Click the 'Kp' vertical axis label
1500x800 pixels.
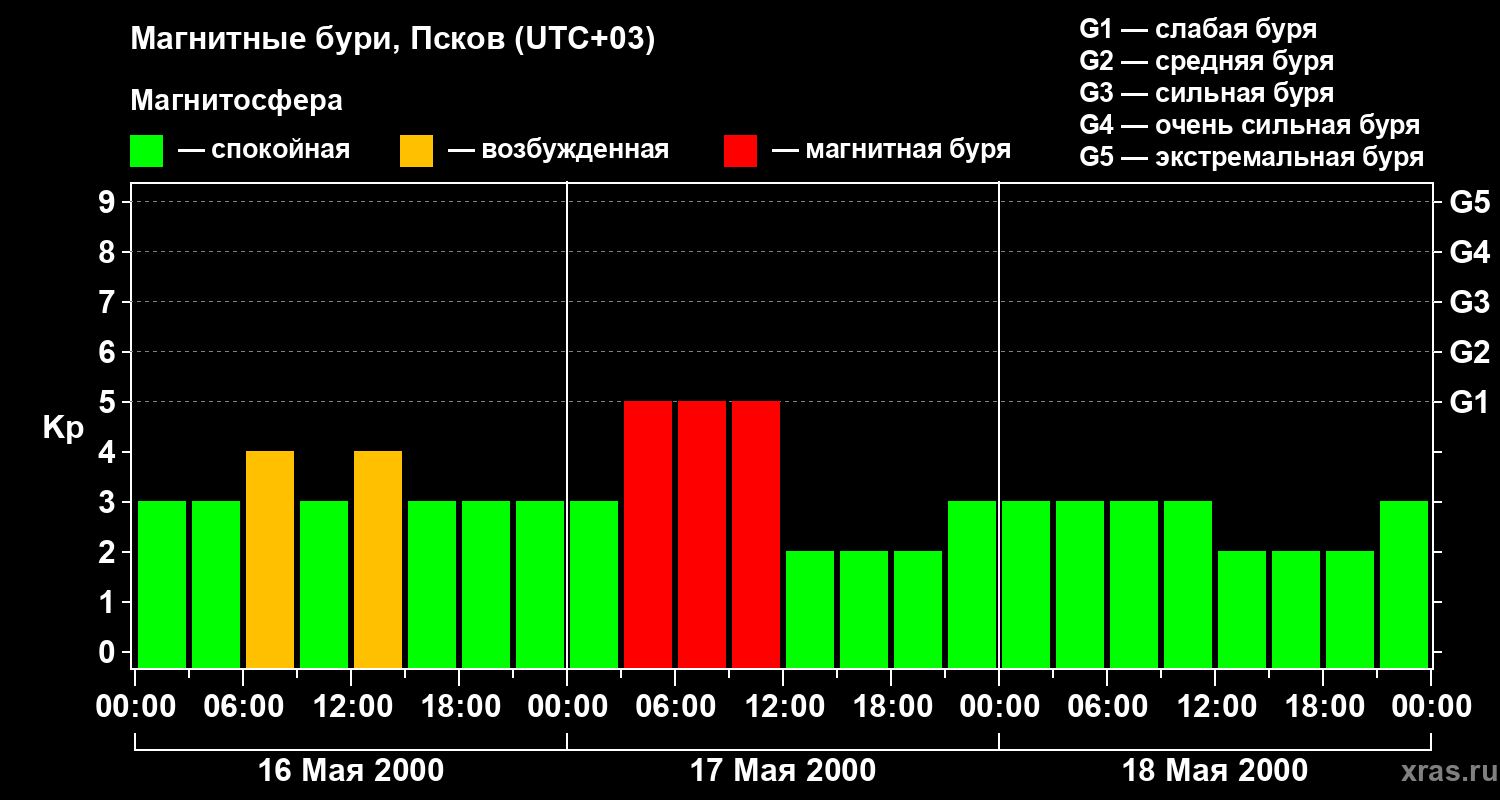(63, 428)
